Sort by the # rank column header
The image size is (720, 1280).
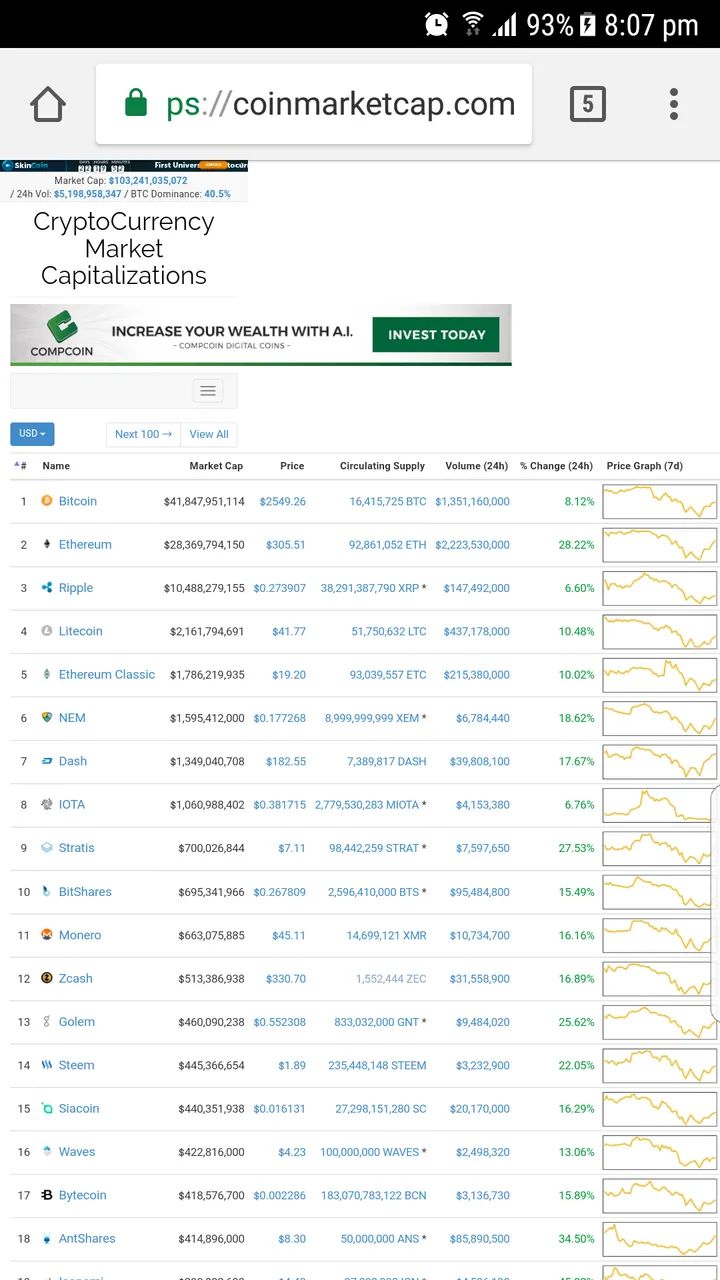pos(21,466)
